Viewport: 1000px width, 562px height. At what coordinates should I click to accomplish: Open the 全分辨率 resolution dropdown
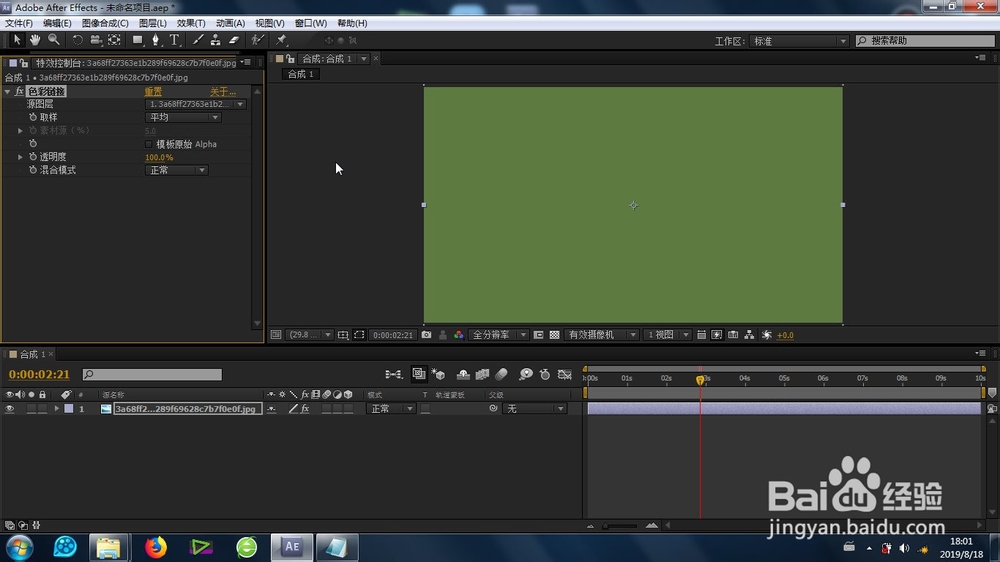[499, 335]
